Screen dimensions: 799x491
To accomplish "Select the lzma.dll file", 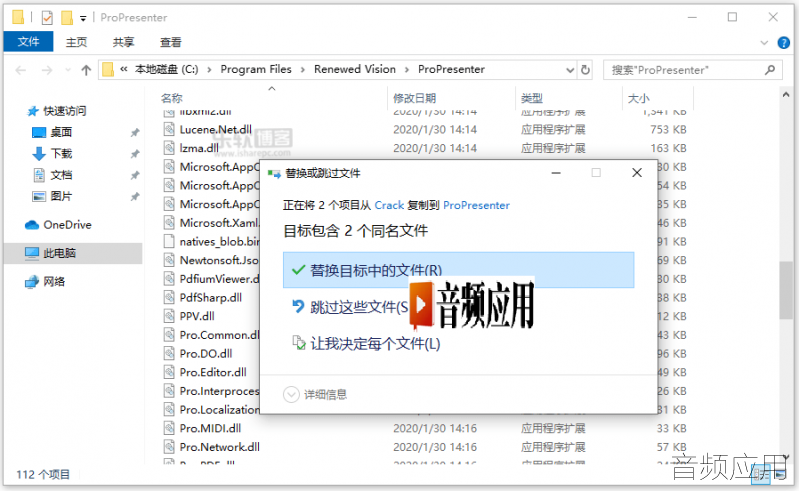I will click(x=199, y=148).
